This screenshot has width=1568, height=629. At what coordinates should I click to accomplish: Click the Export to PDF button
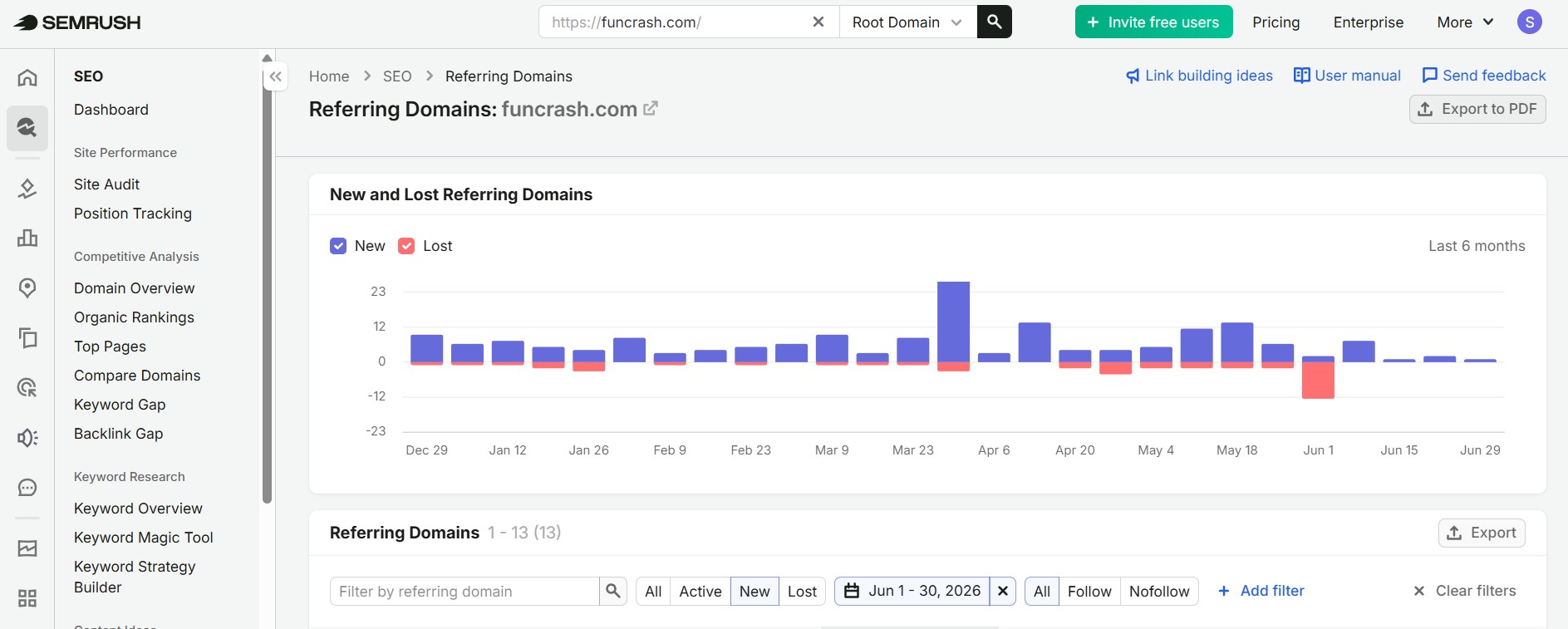click(1477, 109)
